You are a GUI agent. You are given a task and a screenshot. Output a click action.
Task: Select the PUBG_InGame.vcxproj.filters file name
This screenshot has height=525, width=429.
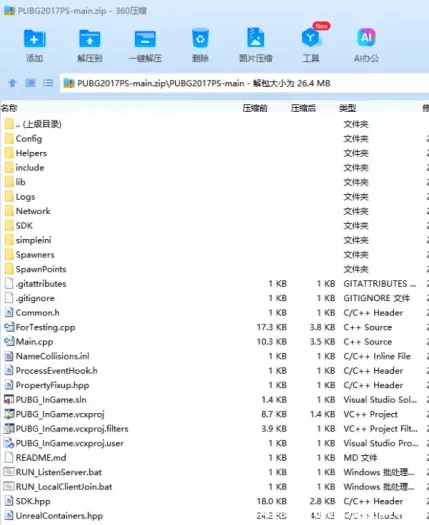click(x=72, y=429)
